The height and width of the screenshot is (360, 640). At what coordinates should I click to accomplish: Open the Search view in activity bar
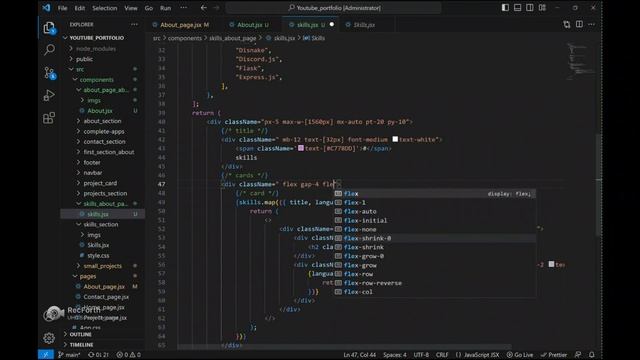[x=49, y=50]
